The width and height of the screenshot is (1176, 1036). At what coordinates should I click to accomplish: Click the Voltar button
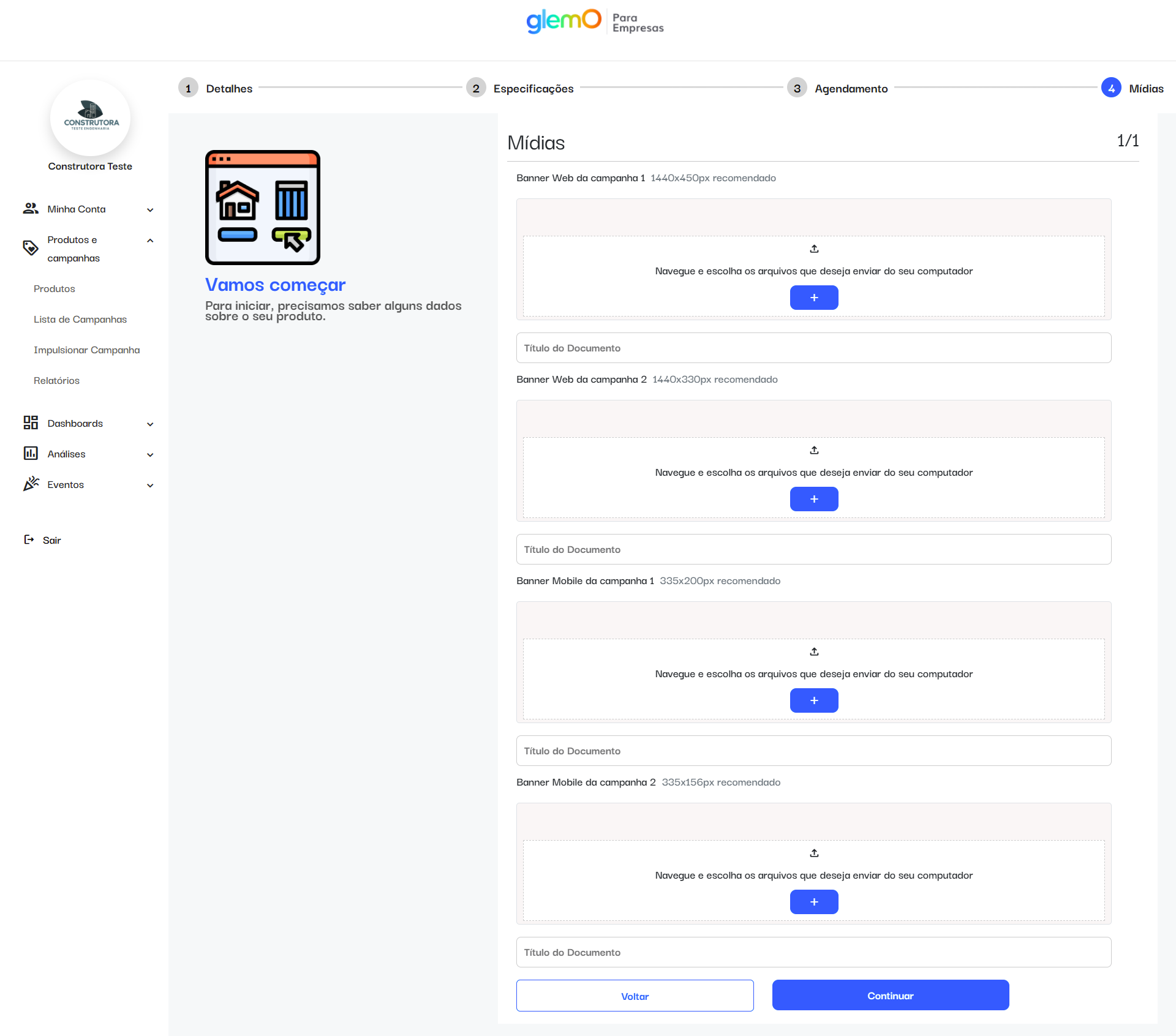[635, 996]
